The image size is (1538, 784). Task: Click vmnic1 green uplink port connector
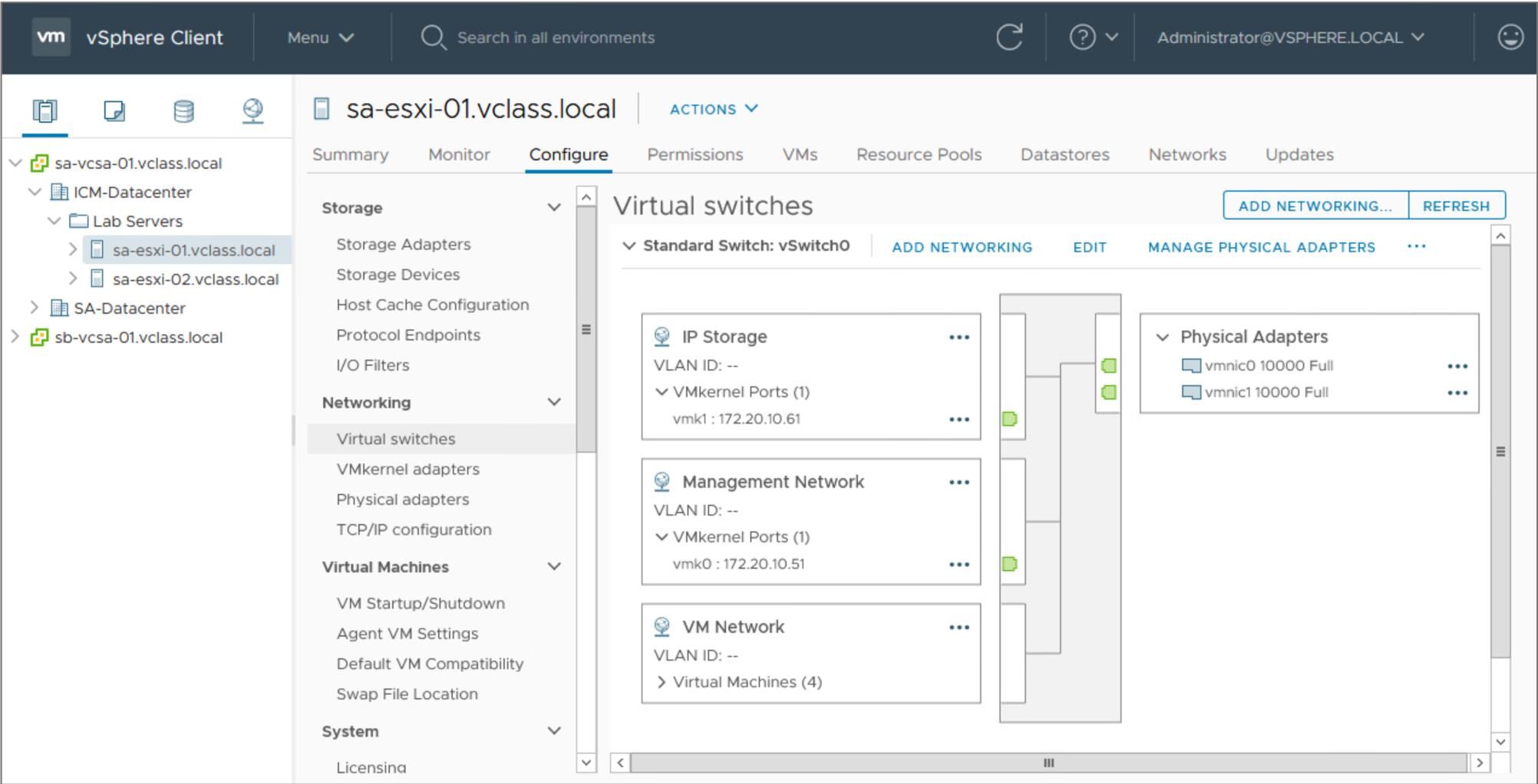(x=1109, y=393)
